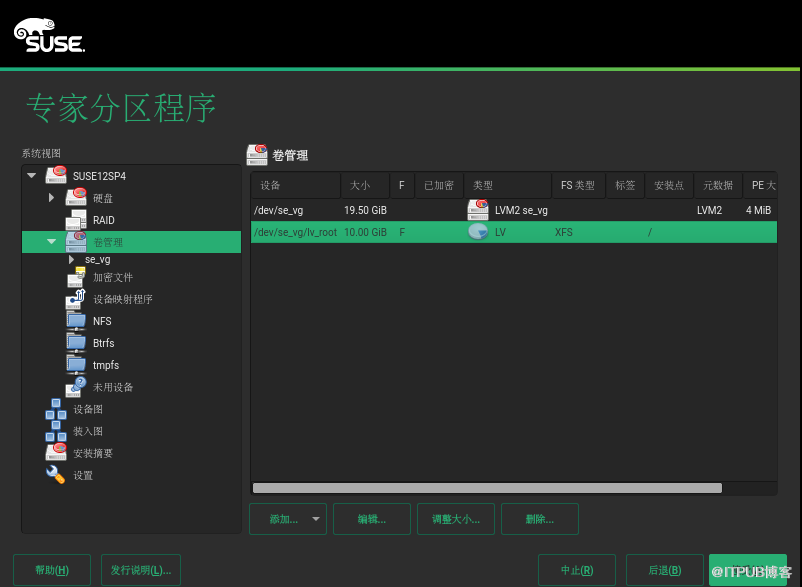Image resolution: width=802 pixels, height=587 pixels.
Task: Sort table by 安装点 column header
Action: (669, 185)
